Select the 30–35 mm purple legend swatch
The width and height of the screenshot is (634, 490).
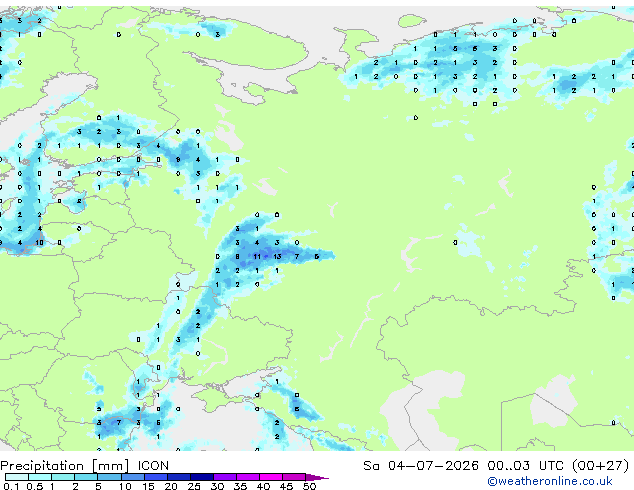point(224,477)
